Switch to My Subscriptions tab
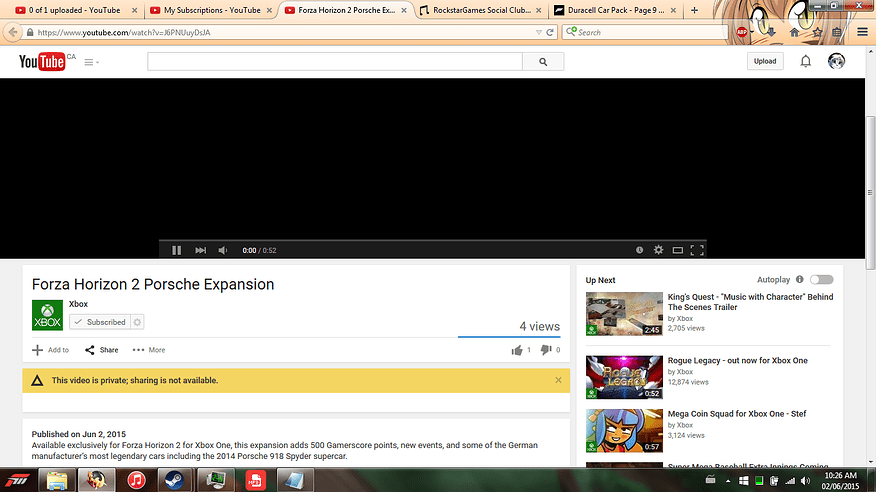 pos(212,10)
